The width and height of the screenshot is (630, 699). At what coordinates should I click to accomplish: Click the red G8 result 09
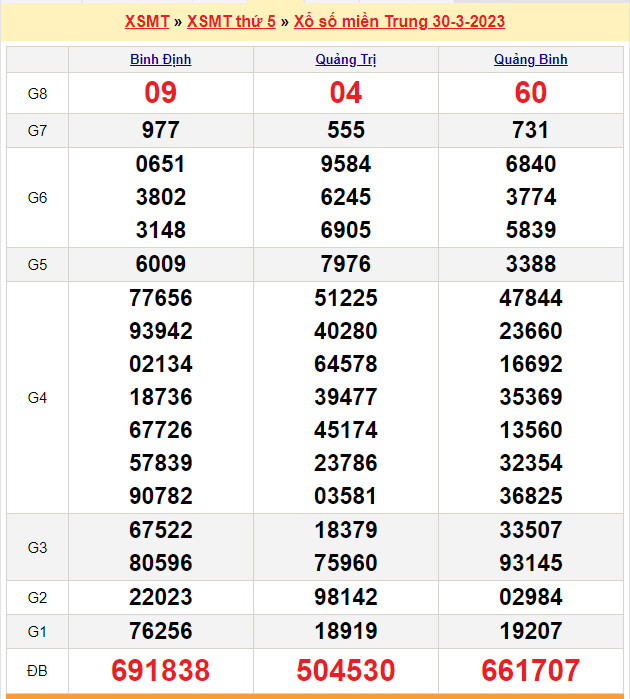(160, 93)
